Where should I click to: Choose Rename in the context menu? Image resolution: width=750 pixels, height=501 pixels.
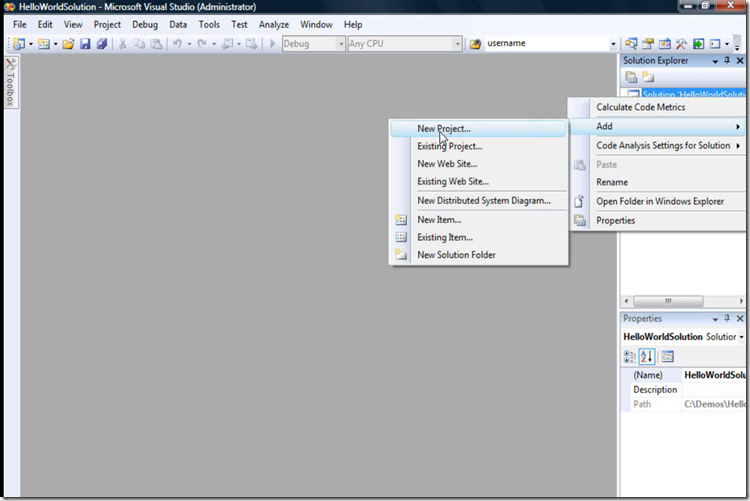[x=658, y=182]
